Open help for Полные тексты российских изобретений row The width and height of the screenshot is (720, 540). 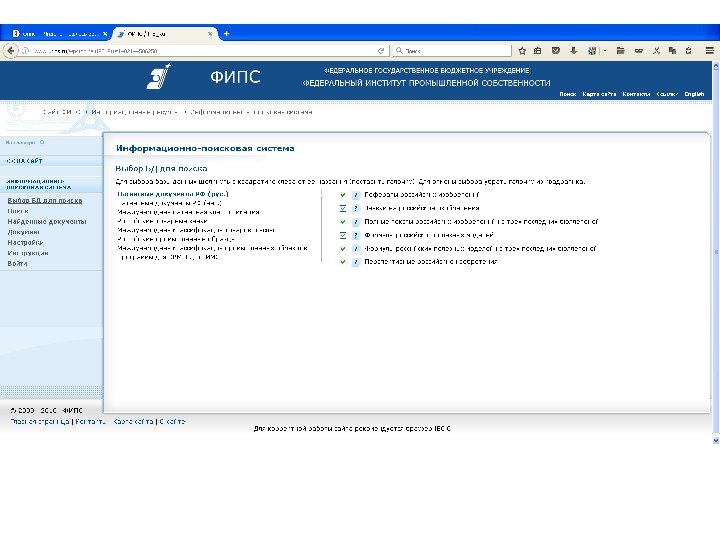pyautogui.click(x=355, y=222)
